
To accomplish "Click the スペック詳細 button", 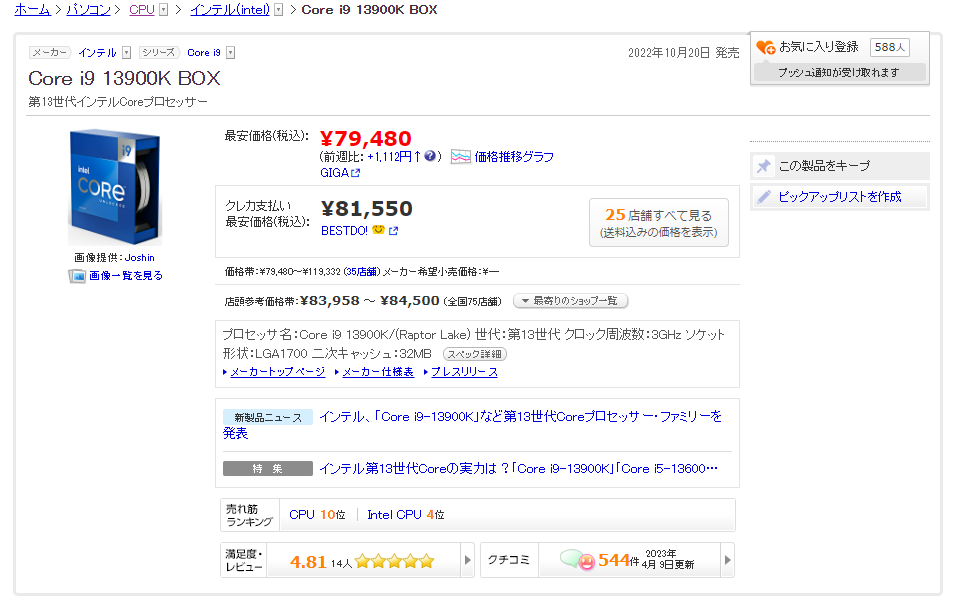I will pos(475,354).
